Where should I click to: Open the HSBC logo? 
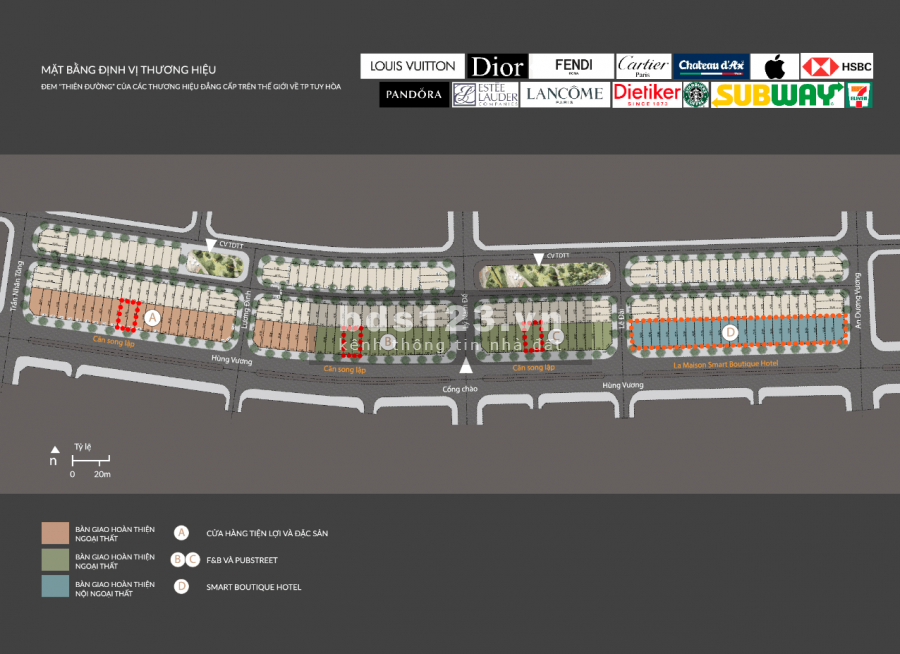[837, 67]
